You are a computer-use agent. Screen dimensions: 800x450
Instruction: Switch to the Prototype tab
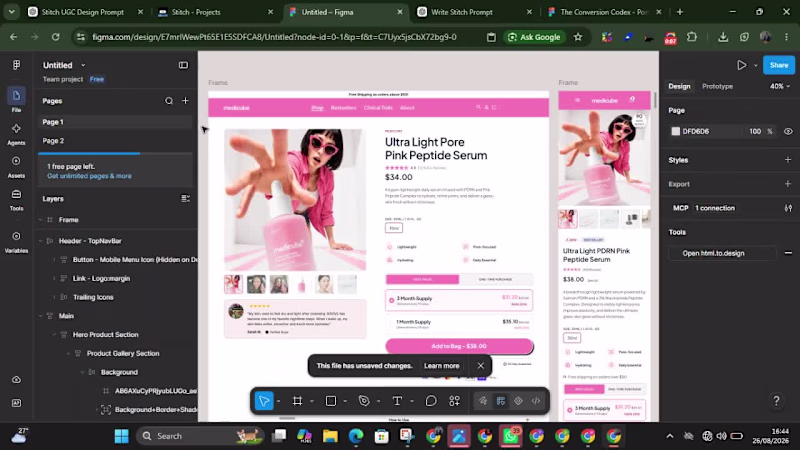[x=717, y=86]
